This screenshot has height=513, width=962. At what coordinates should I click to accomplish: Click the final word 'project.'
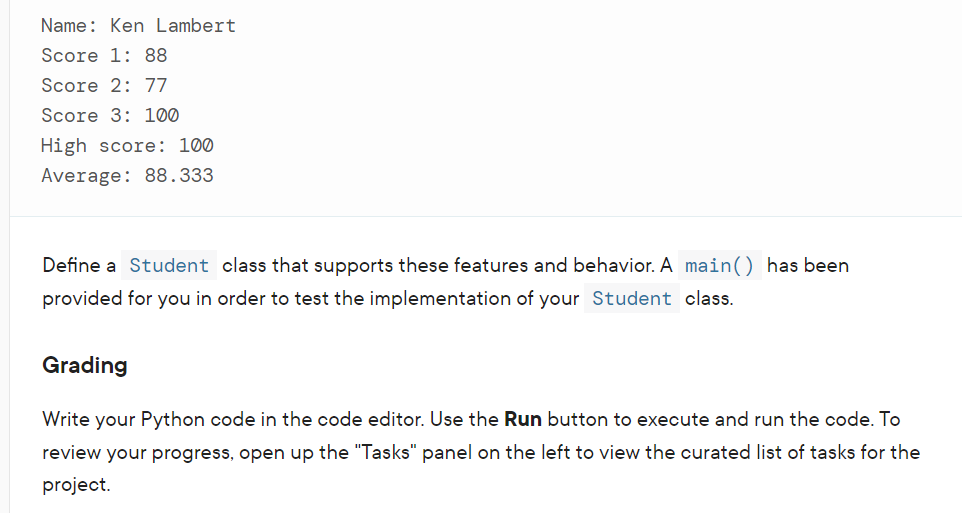(x=76, y=484)
